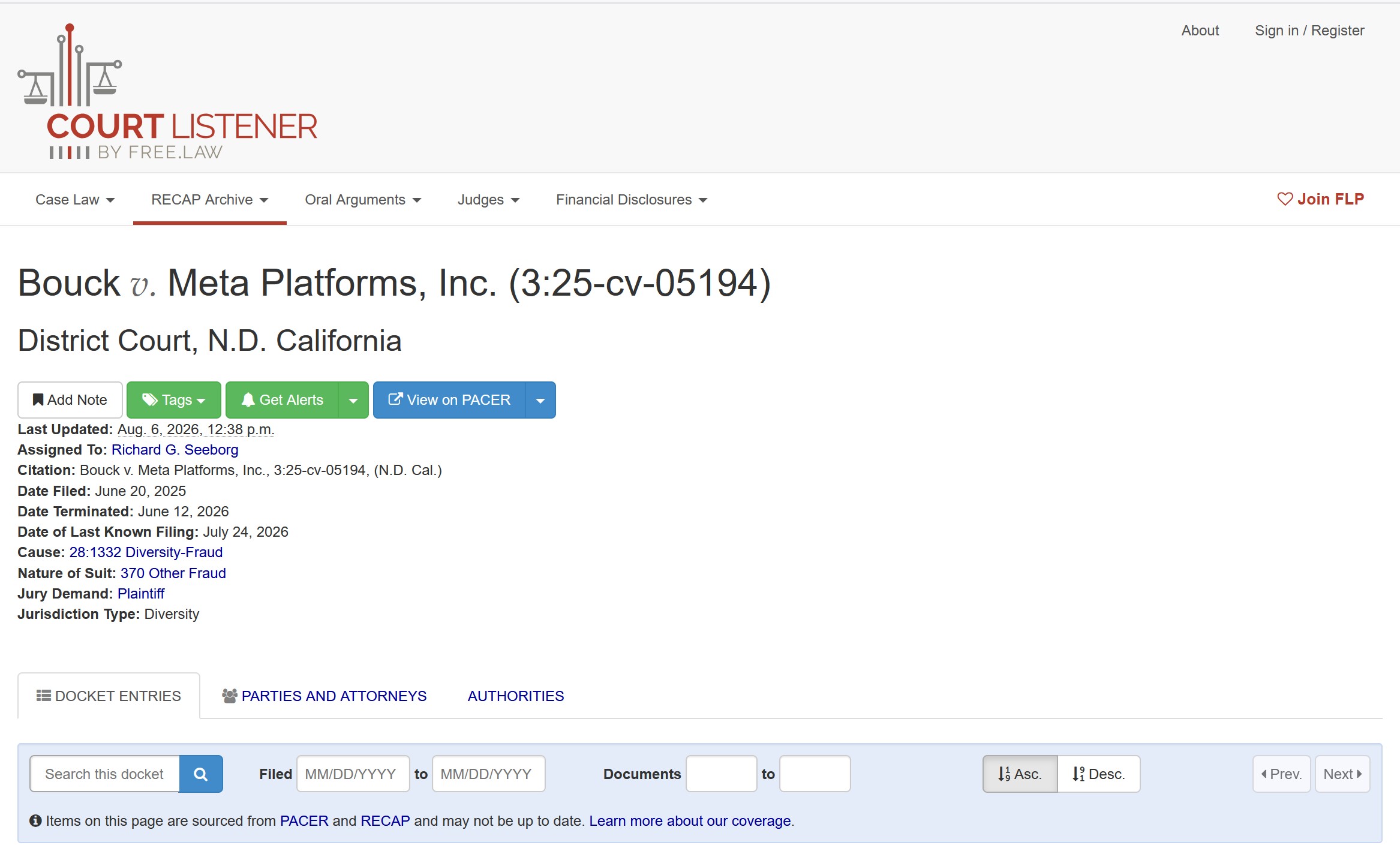Click the bell icon on Get Alerts
Viewport: 1400px width, 848px height.
click(248, 400)
